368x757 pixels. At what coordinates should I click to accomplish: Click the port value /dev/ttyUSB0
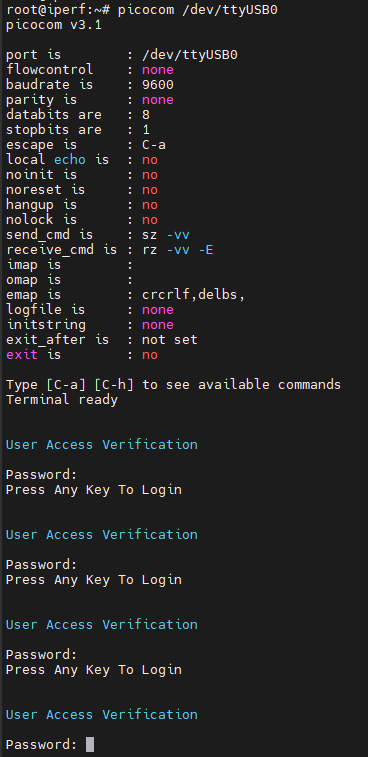(190, 55)
